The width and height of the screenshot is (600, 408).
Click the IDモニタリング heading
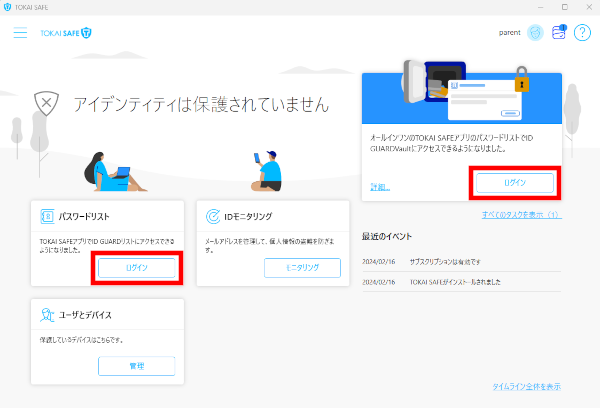tap(248, 217)
